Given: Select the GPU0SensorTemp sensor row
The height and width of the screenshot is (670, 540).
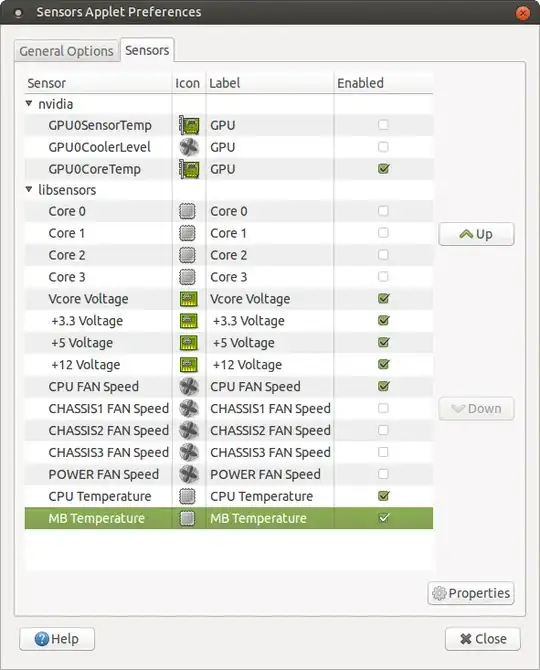Looking at the screenshot, I should point(229,125).
